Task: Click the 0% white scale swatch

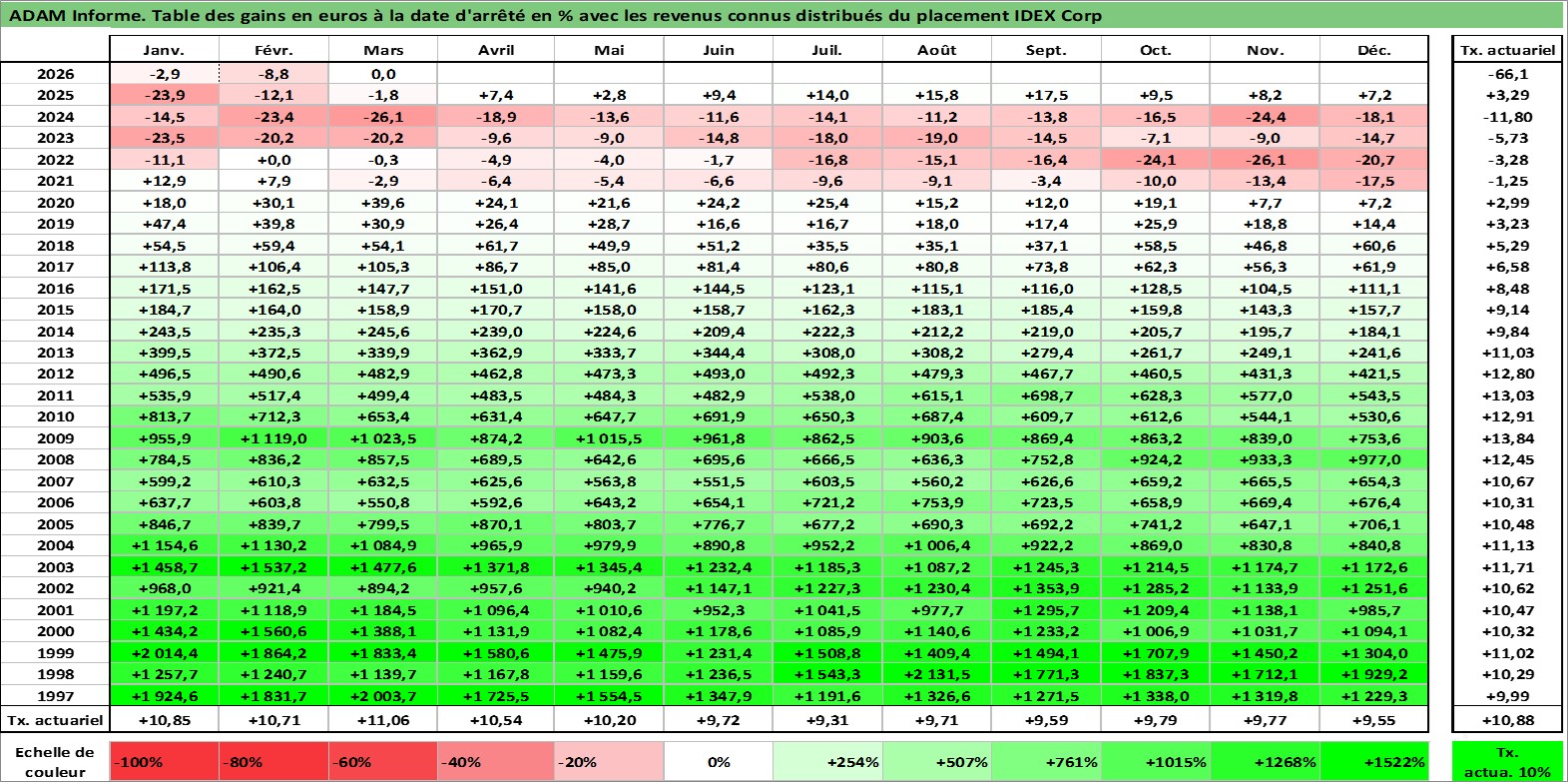Action: click(719, 761)
